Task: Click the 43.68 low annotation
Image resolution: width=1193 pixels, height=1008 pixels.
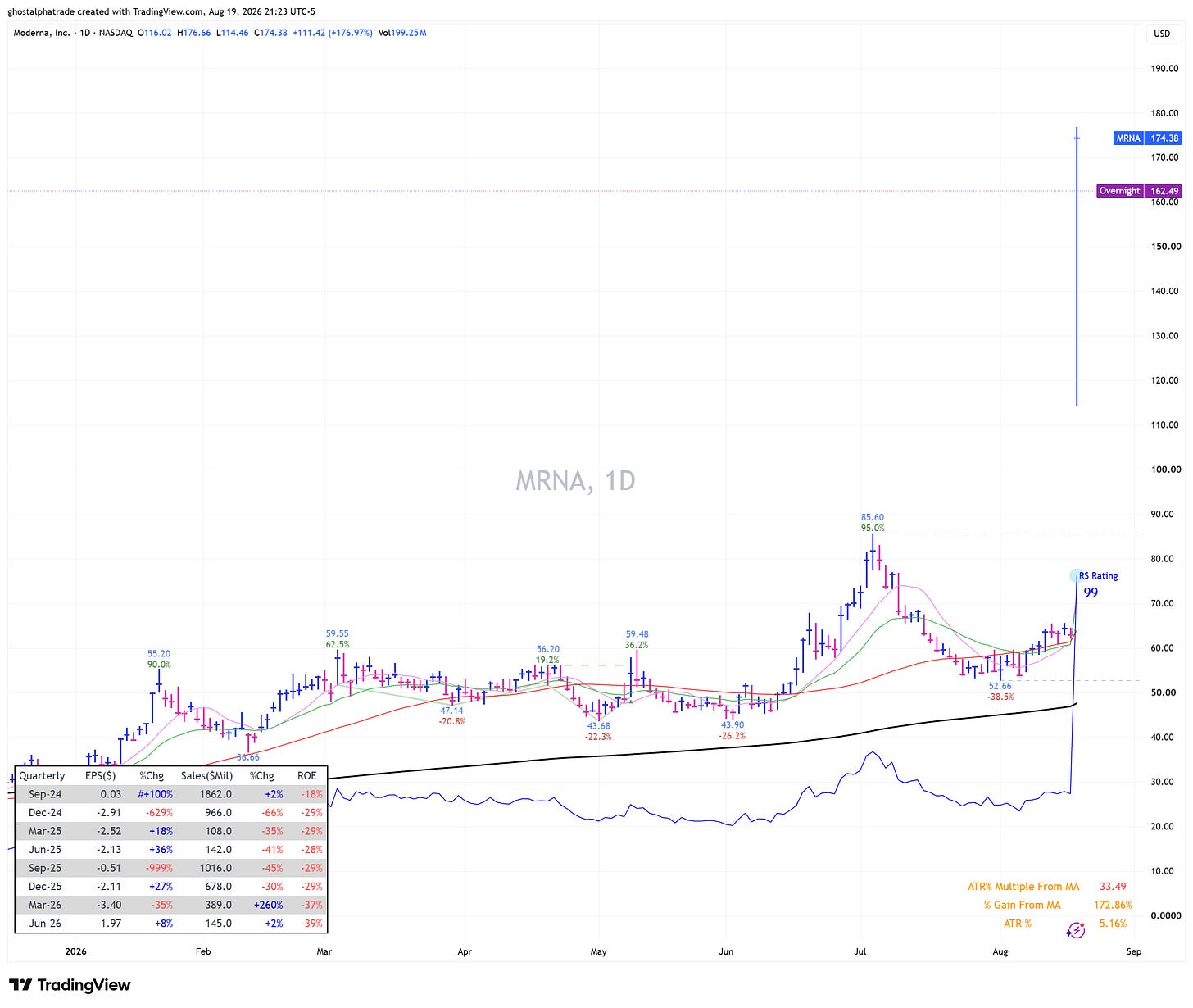Action: [x=599, y=726]
